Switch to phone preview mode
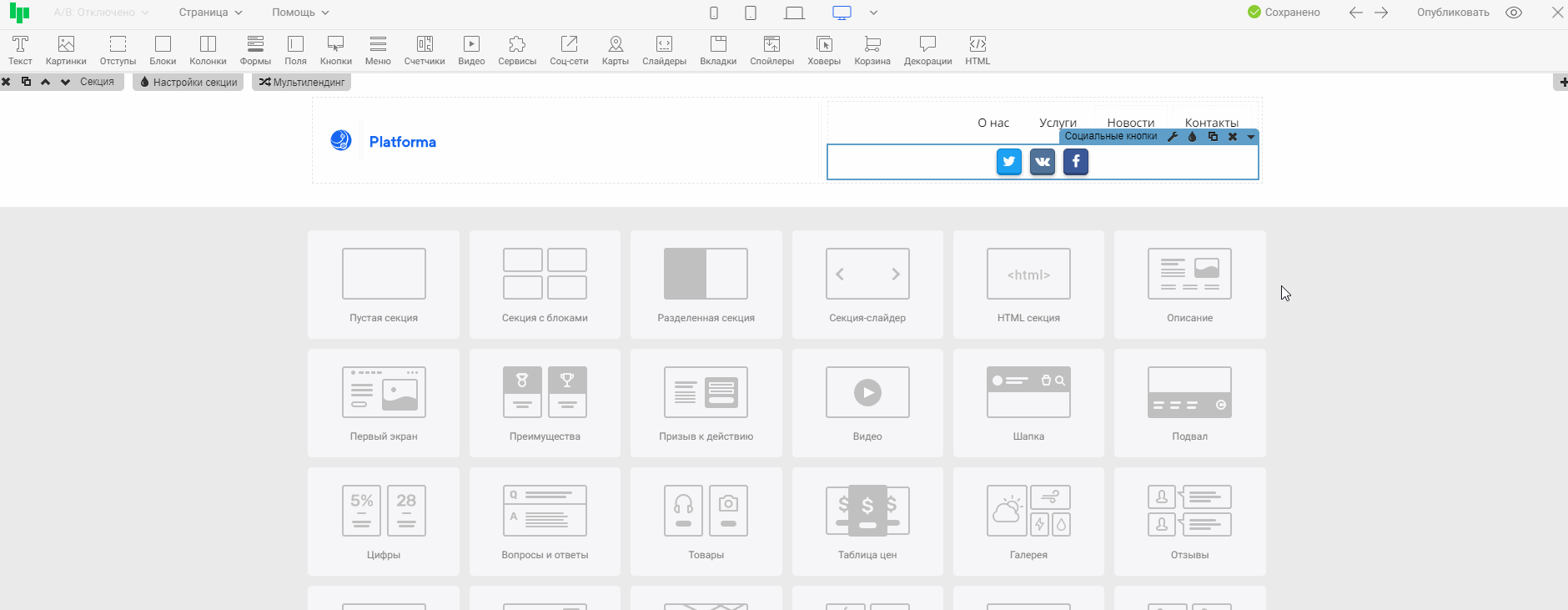The image size is (1568, 610). click(x=714, y=13)
